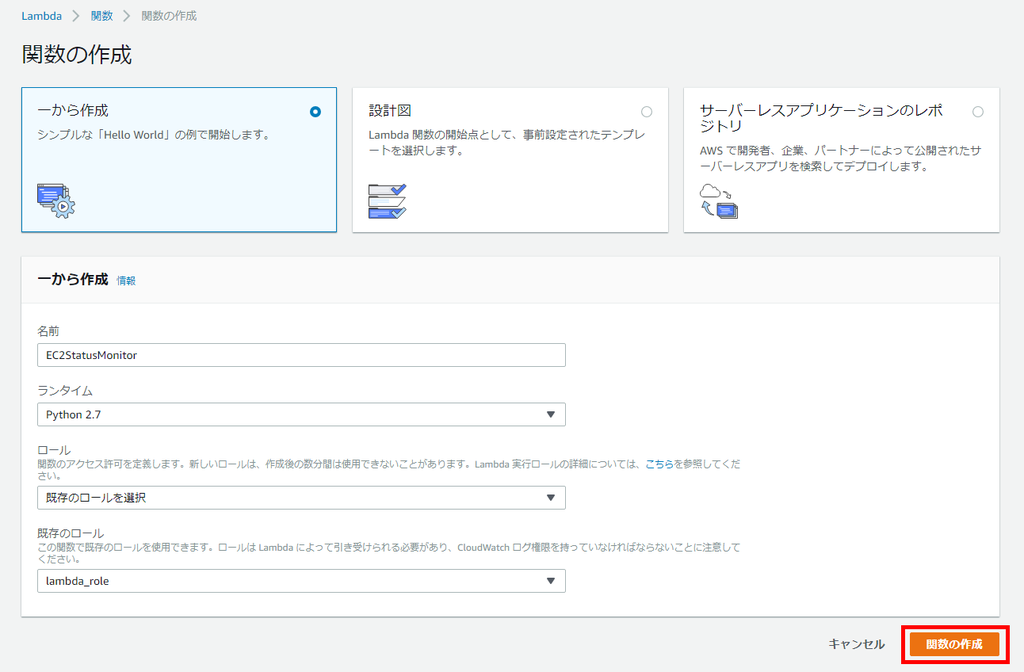Click the checklist blueprint icon in the 設計図 card

point(387,201)
